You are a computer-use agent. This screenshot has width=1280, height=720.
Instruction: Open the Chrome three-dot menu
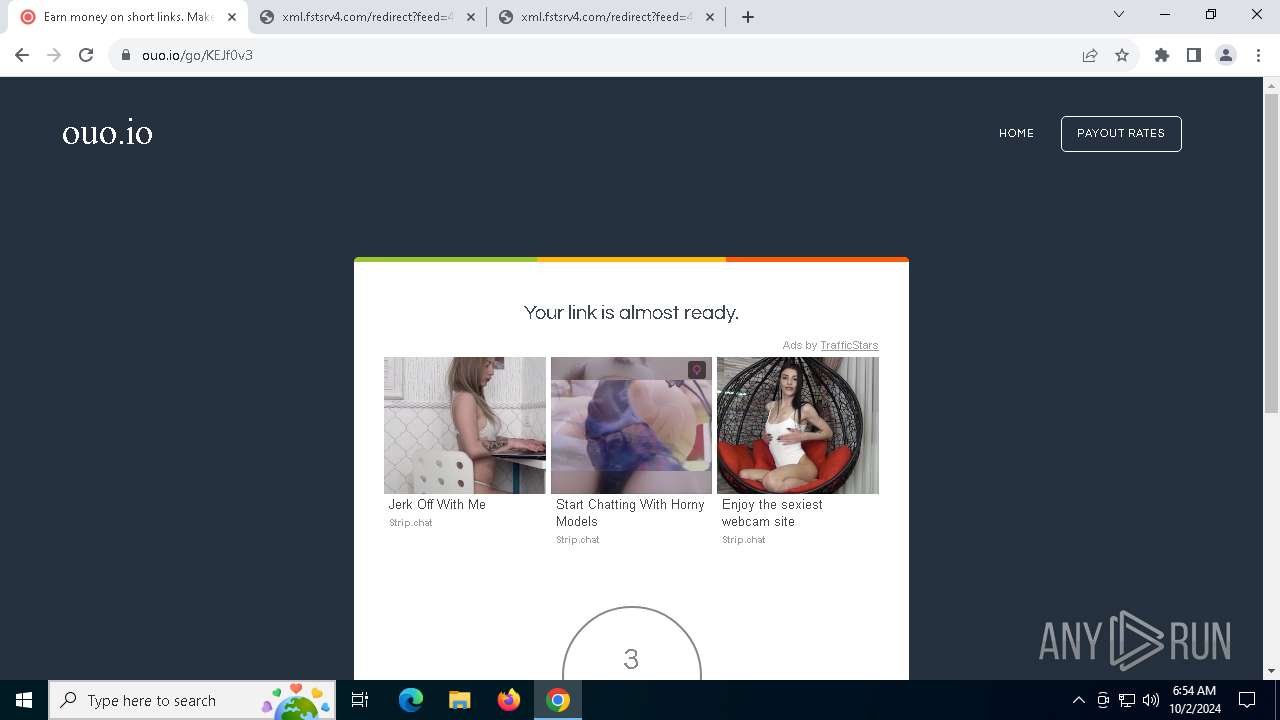pyautogui.click(x=1256, y=55)
